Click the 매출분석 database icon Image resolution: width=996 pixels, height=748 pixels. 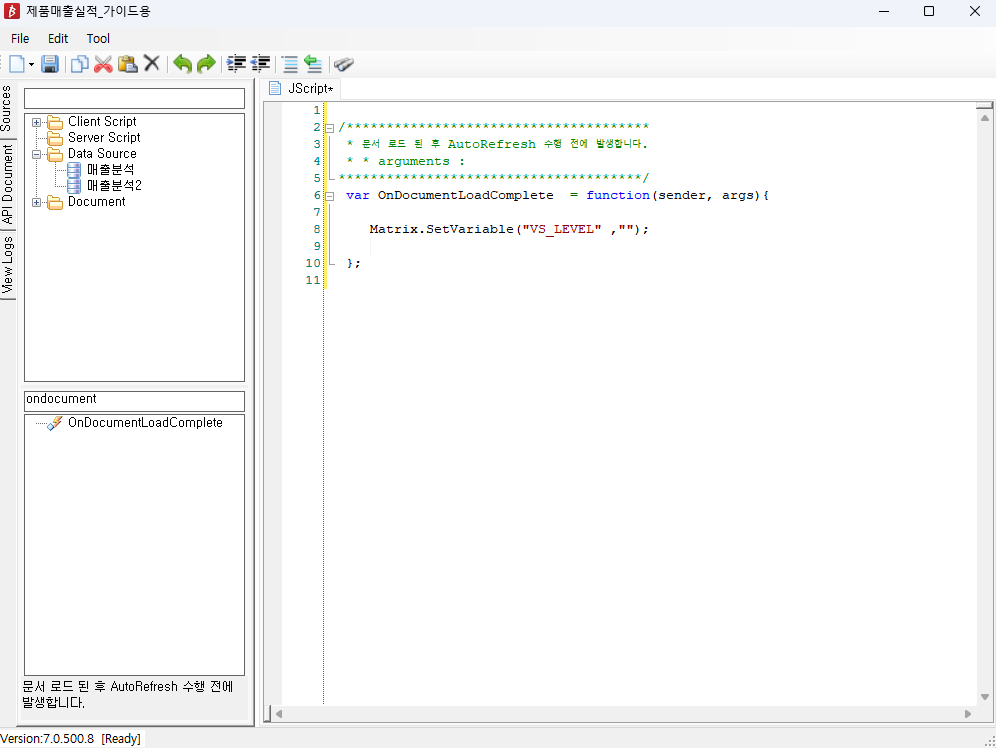click(74, 170)
